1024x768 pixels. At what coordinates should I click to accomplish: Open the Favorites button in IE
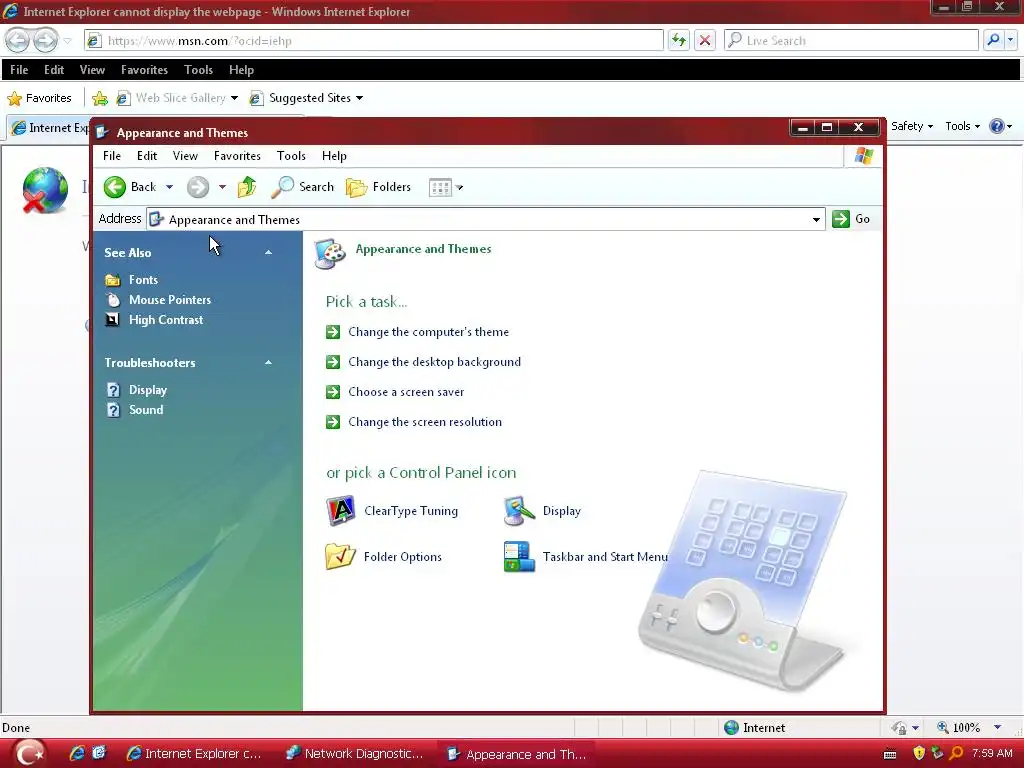click(x=40, y=98)
